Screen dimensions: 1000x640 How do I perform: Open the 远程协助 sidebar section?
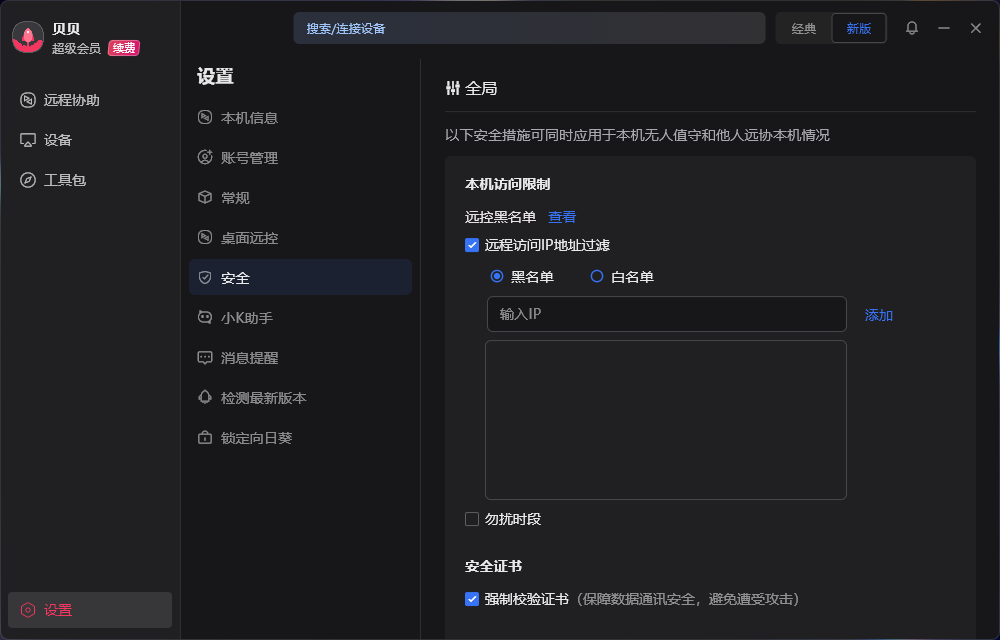[x=71, y=100]
